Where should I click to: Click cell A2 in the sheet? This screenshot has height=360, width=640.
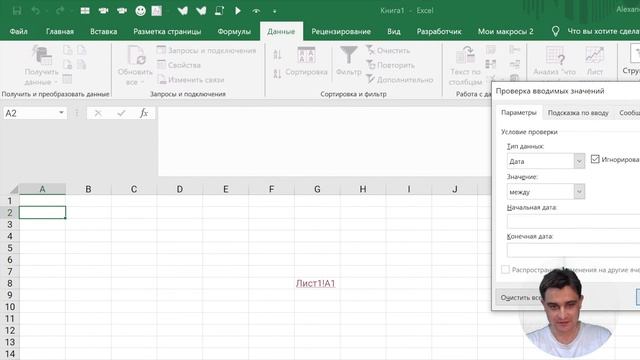coord(42,213)
